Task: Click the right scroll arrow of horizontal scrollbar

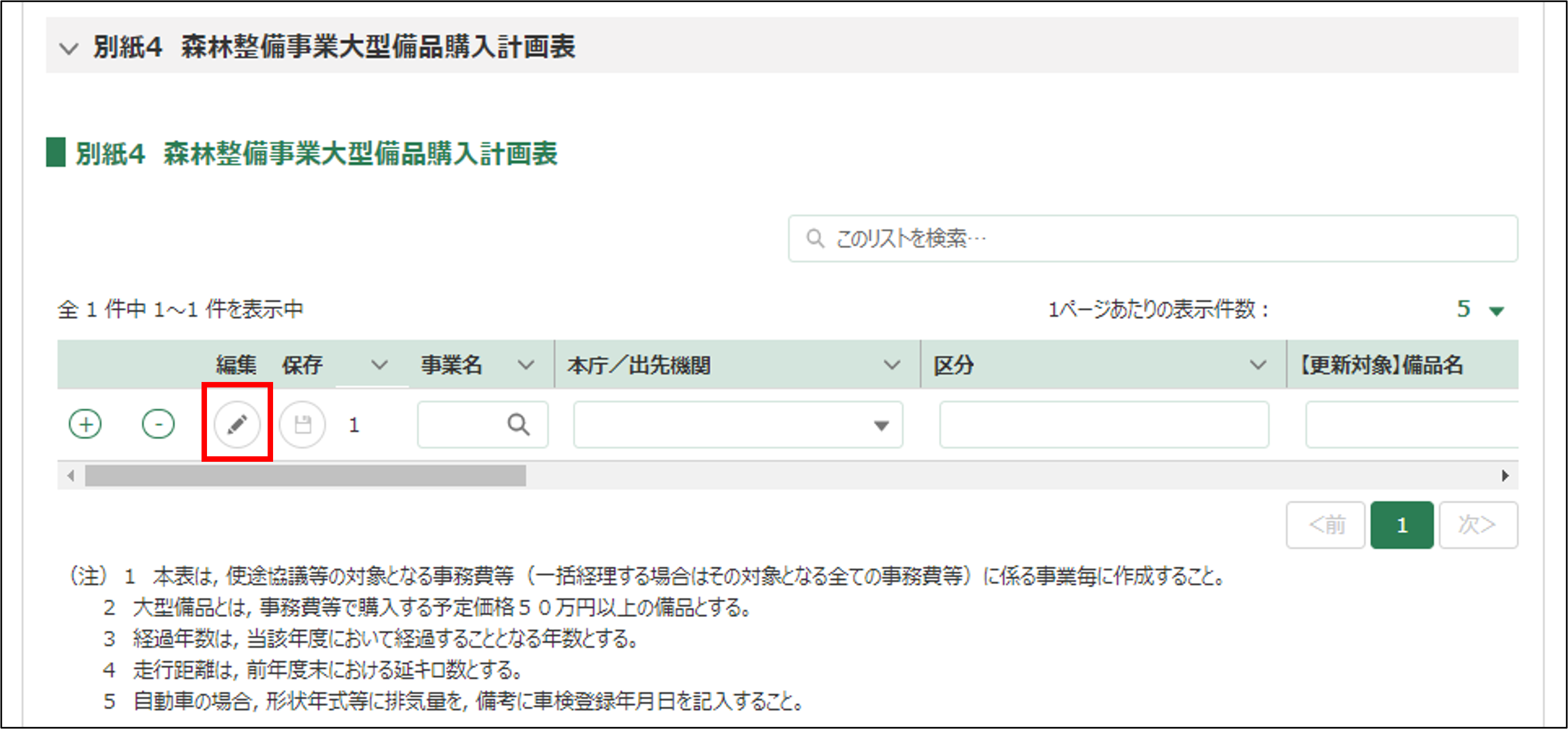Action: 1505,475
